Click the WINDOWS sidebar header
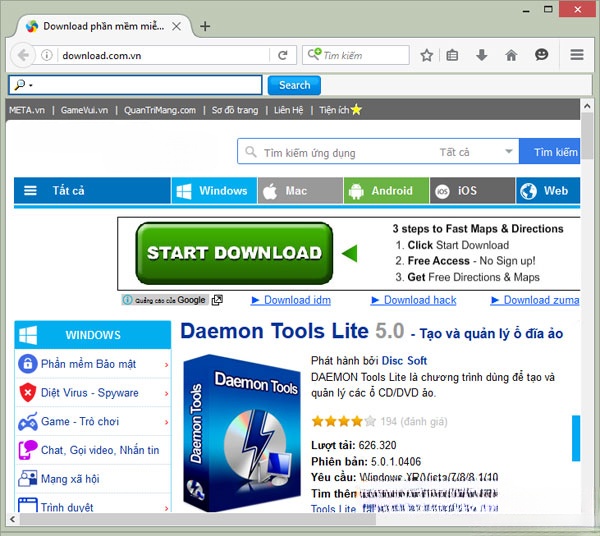The width and height of the screenshot is (600, 536). (x=93, y=335)
